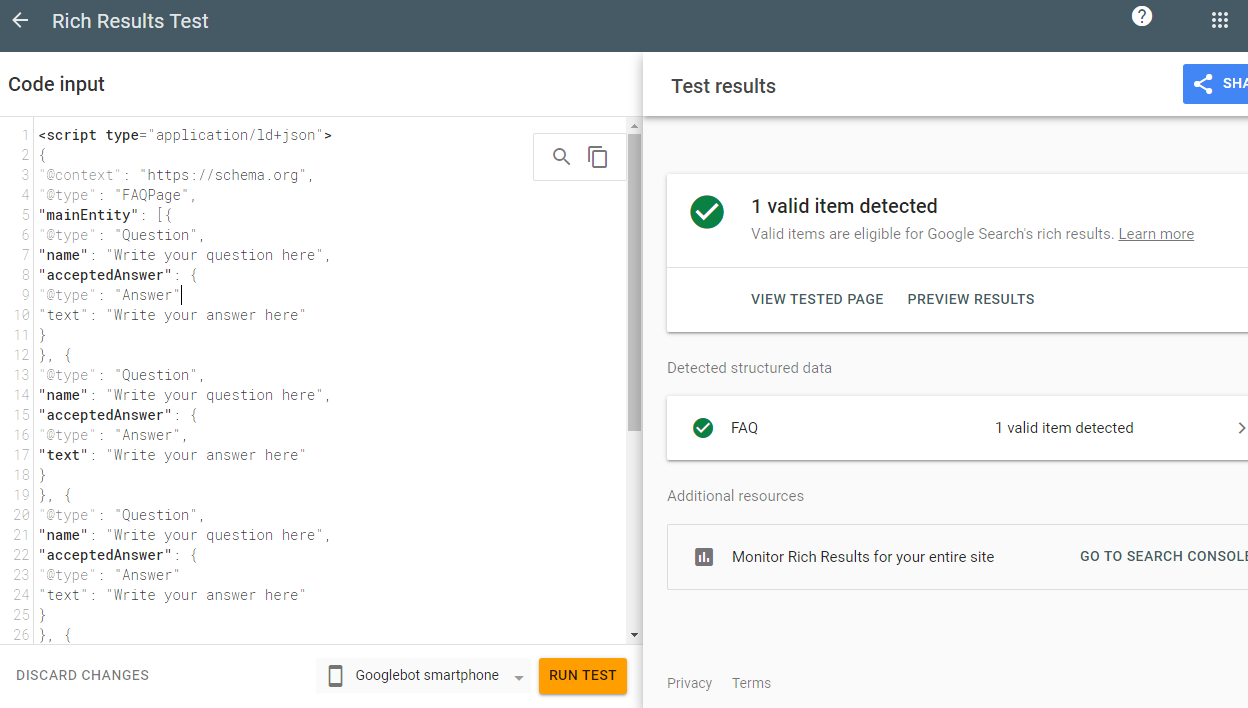Screen dimensions: 1248x708
Task: Click the back arrow in the header
Action: pyautogui.click(x=20, y=19)
